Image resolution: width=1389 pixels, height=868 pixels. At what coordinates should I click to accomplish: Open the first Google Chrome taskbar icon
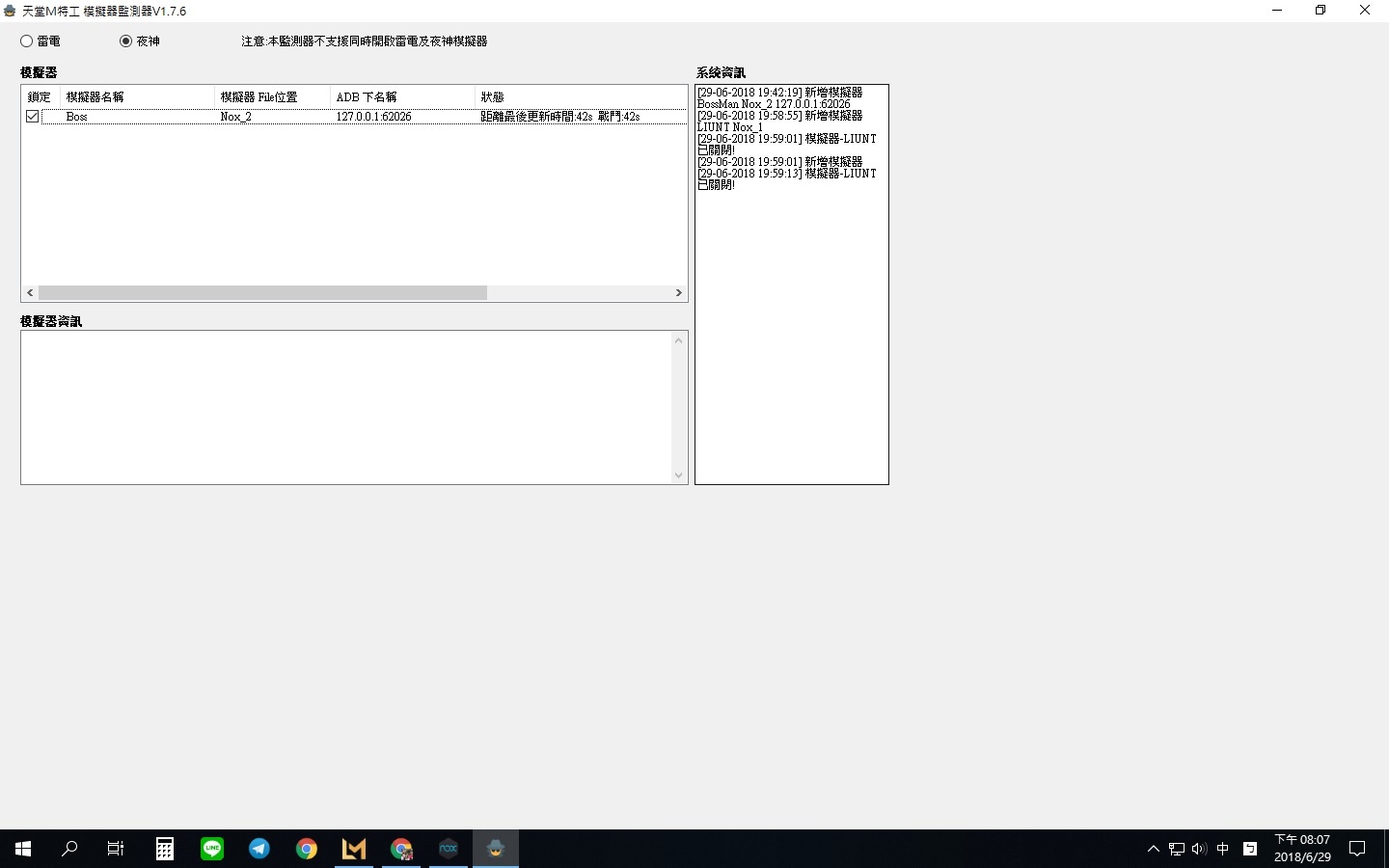tap(307, 849)
